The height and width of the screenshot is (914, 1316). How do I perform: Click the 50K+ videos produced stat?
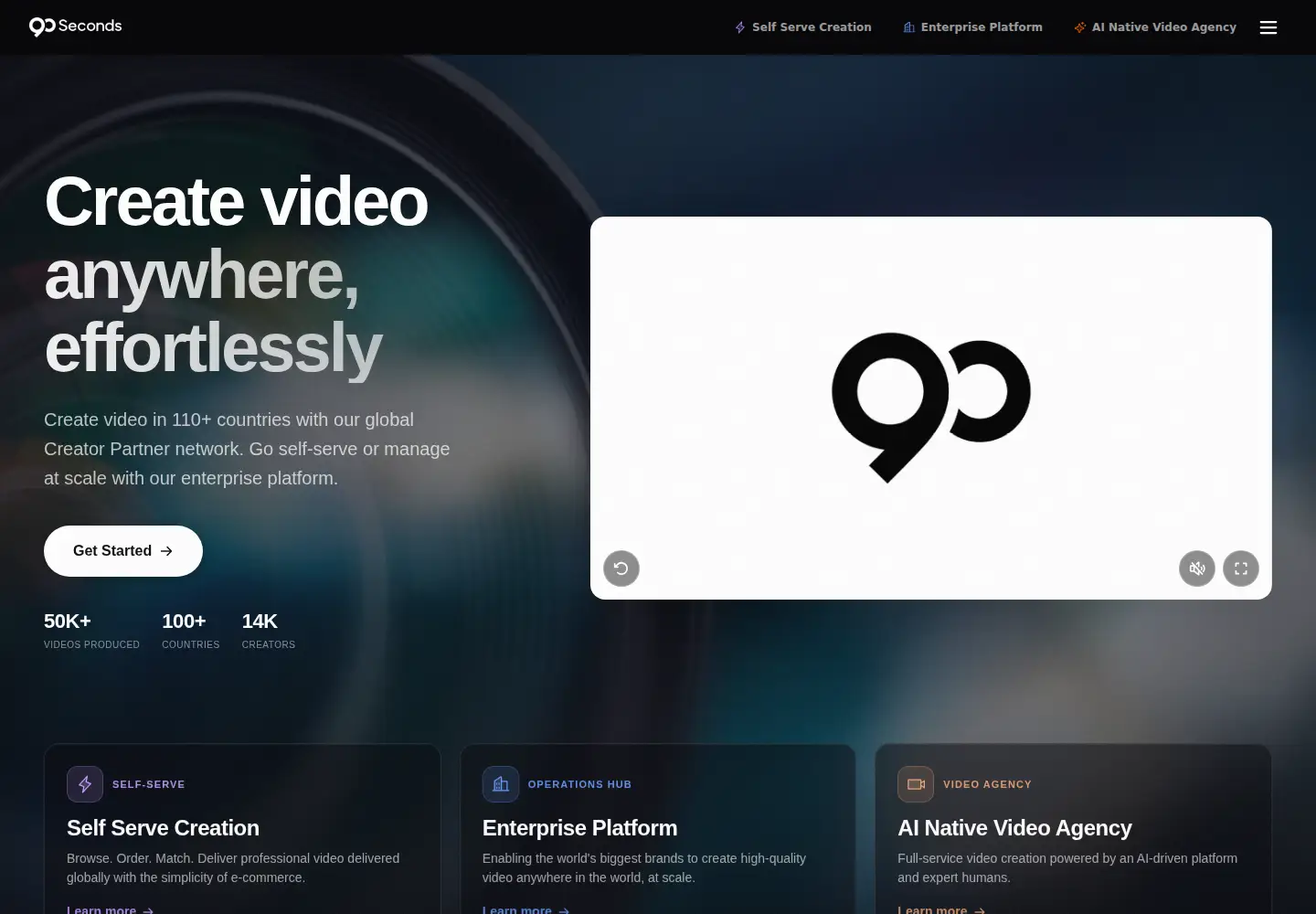pos(91,631)
